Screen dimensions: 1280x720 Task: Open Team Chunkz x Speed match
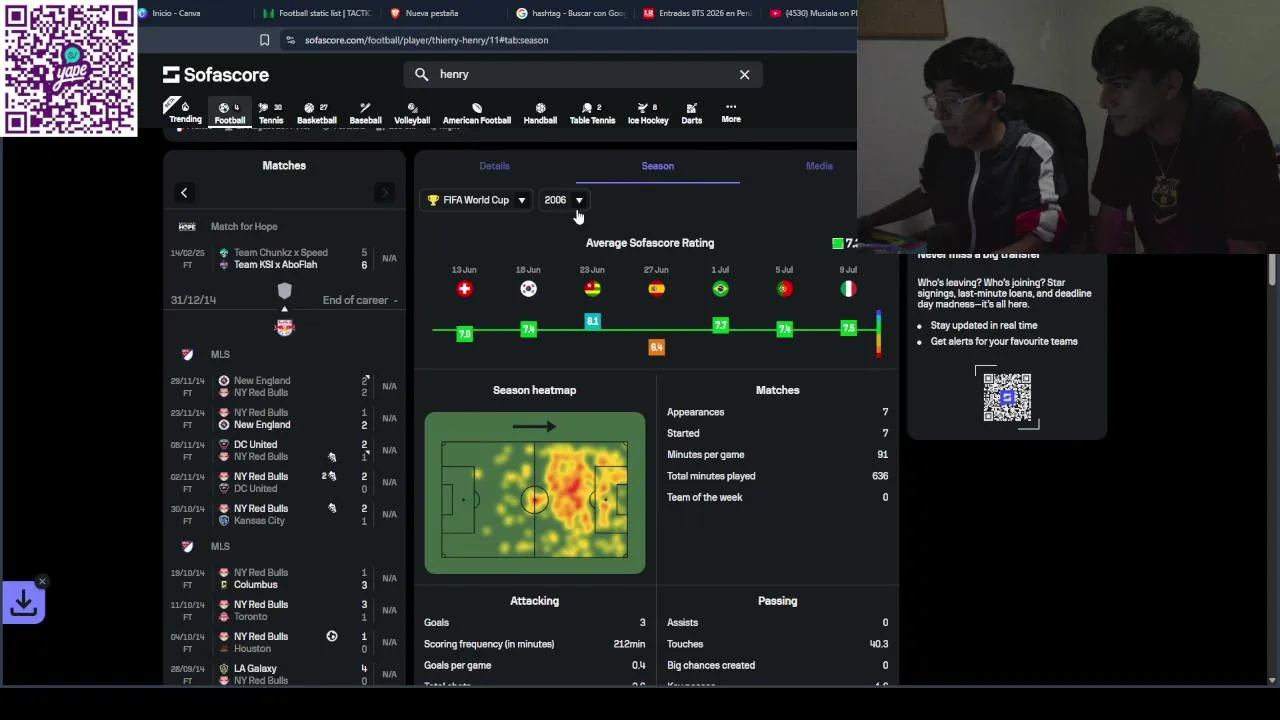pos(284,259)
